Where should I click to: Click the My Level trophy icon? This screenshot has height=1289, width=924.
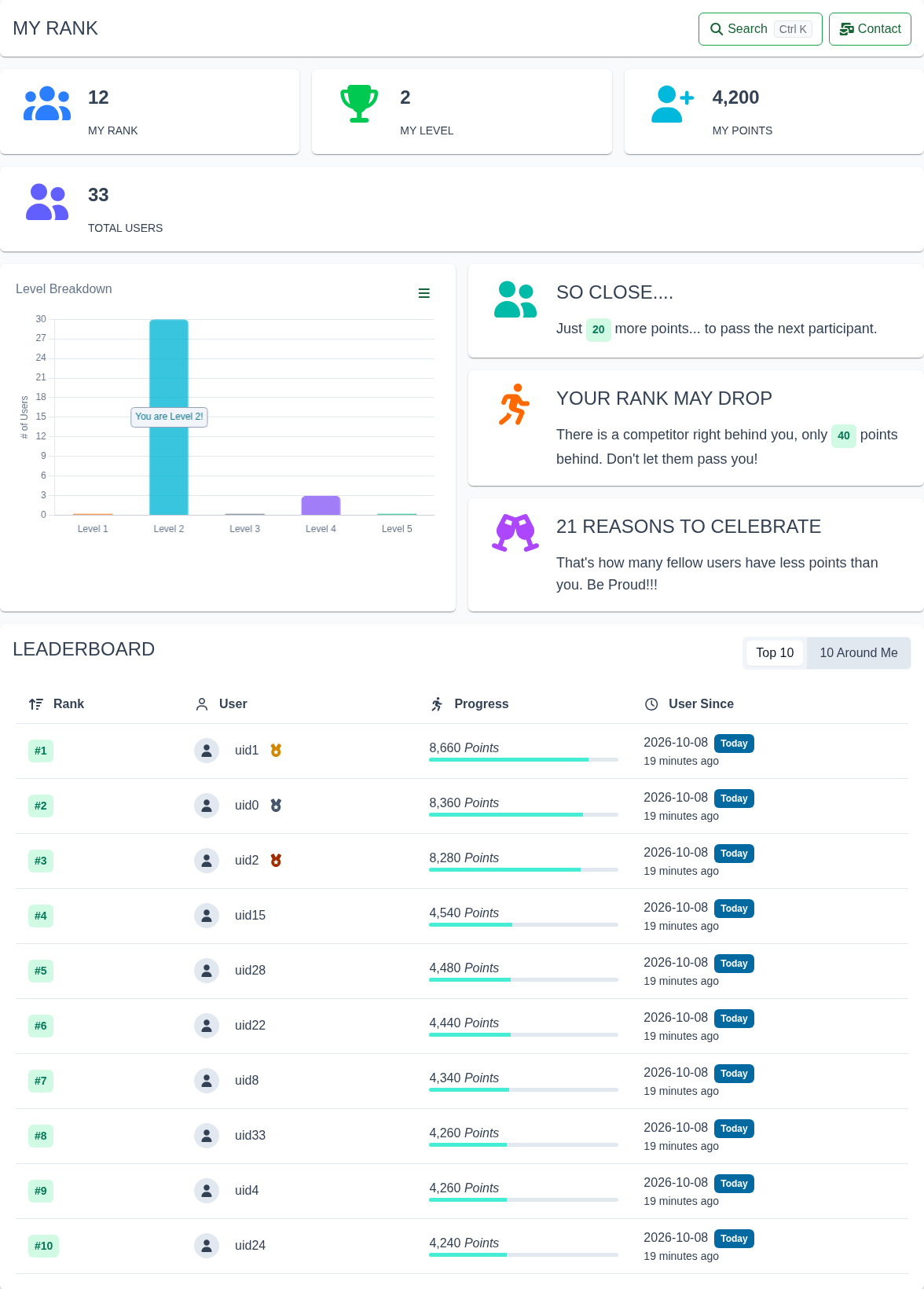[x=359, y=104]
